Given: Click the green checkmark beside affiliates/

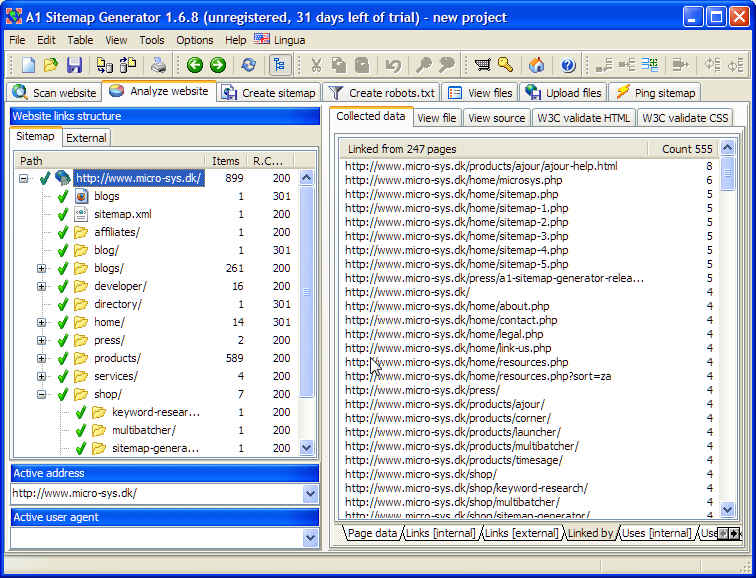Looking at the screenshot, I should tap(63, 232).
